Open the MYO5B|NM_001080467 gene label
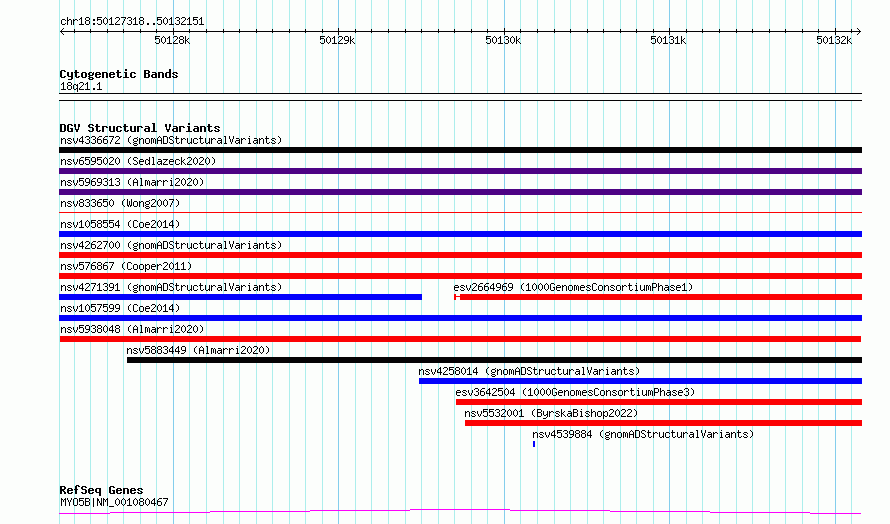Image resolution: width=890 pixels, height=524 pixels. (x=114, y=502)
